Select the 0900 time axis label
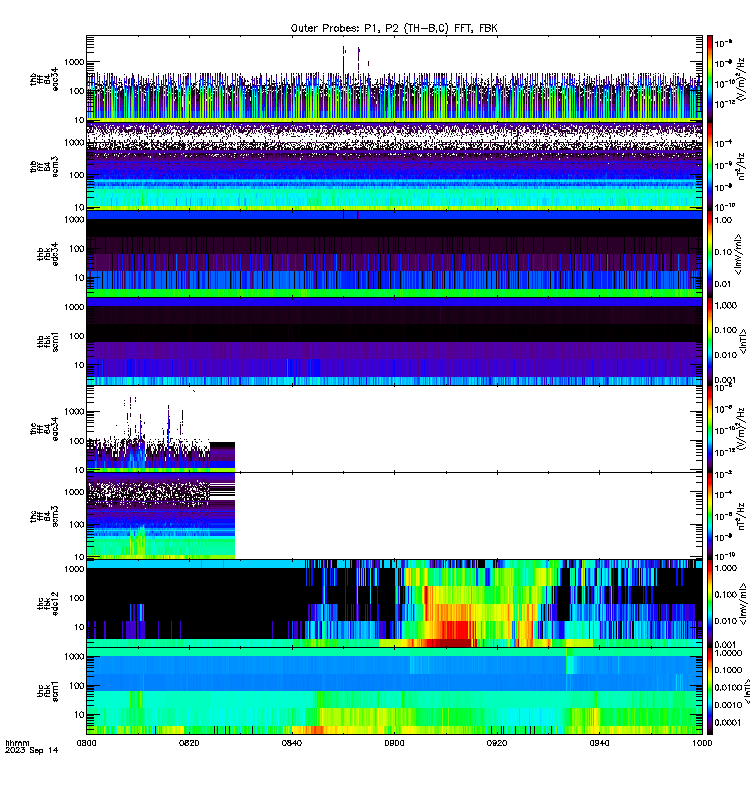 (x=394, y=743)
